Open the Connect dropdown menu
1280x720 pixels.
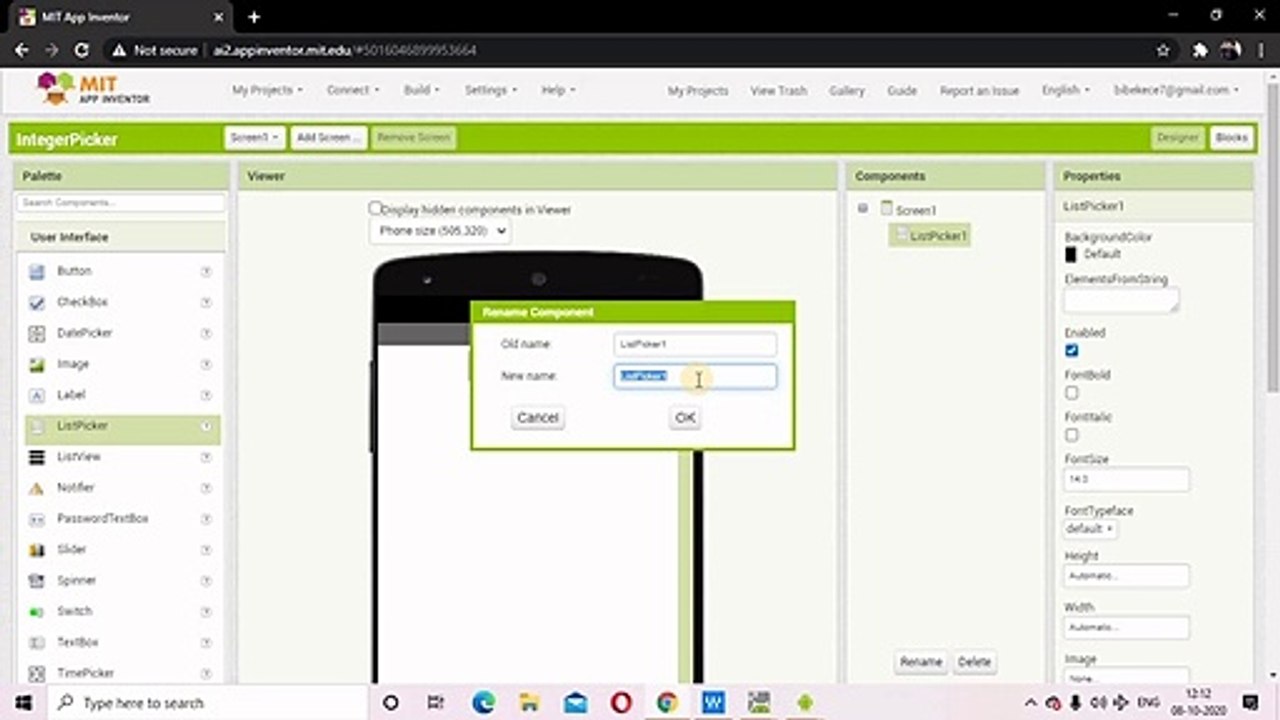click(x=352, y=90)
